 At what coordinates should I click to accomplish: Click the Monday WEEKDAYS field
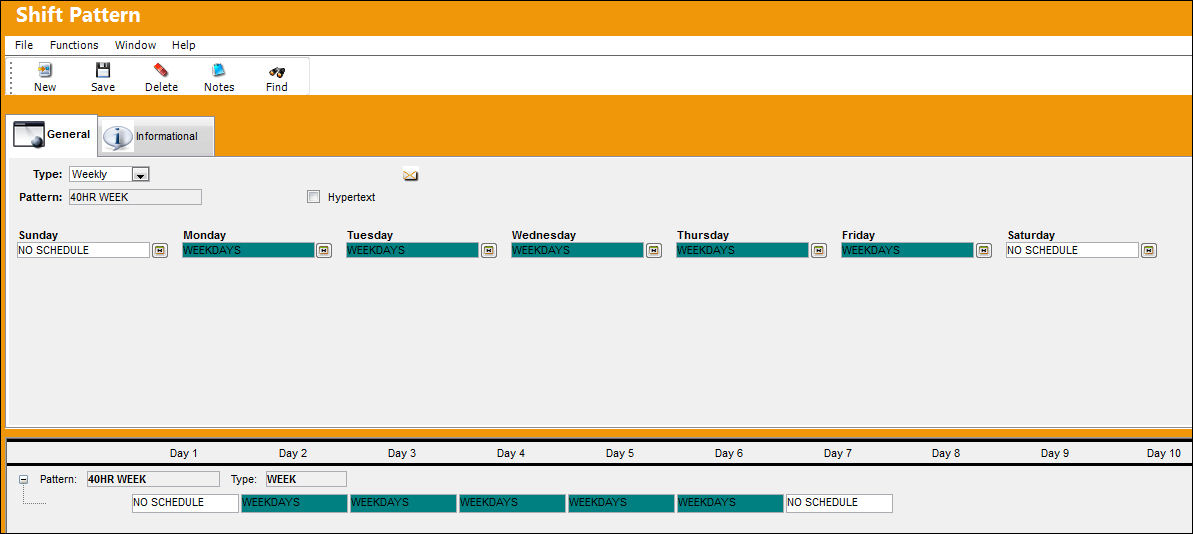pos(248,250)
